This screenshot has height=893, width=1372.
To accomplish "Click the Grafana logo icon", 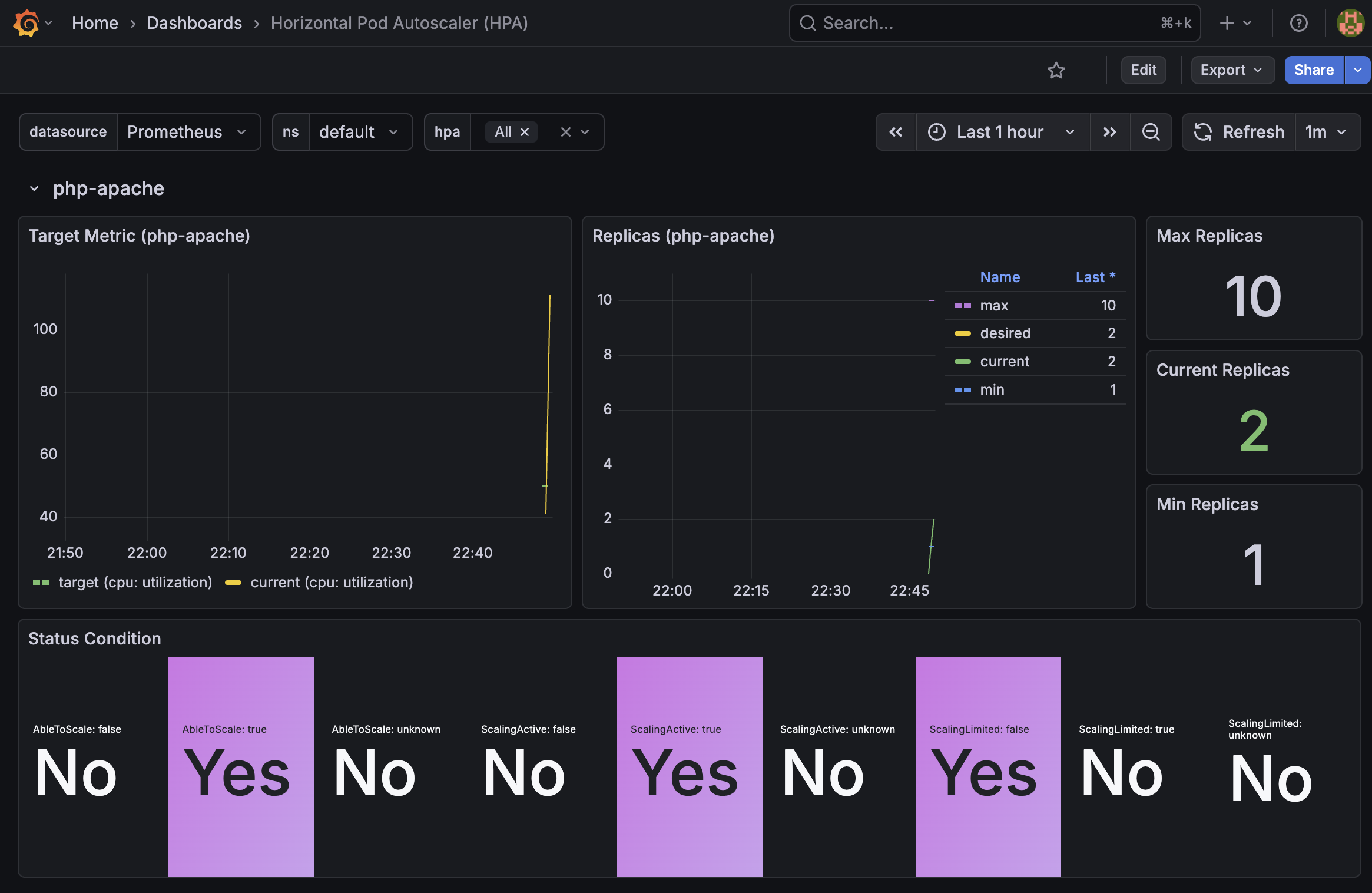I will [x=26, y=24].
